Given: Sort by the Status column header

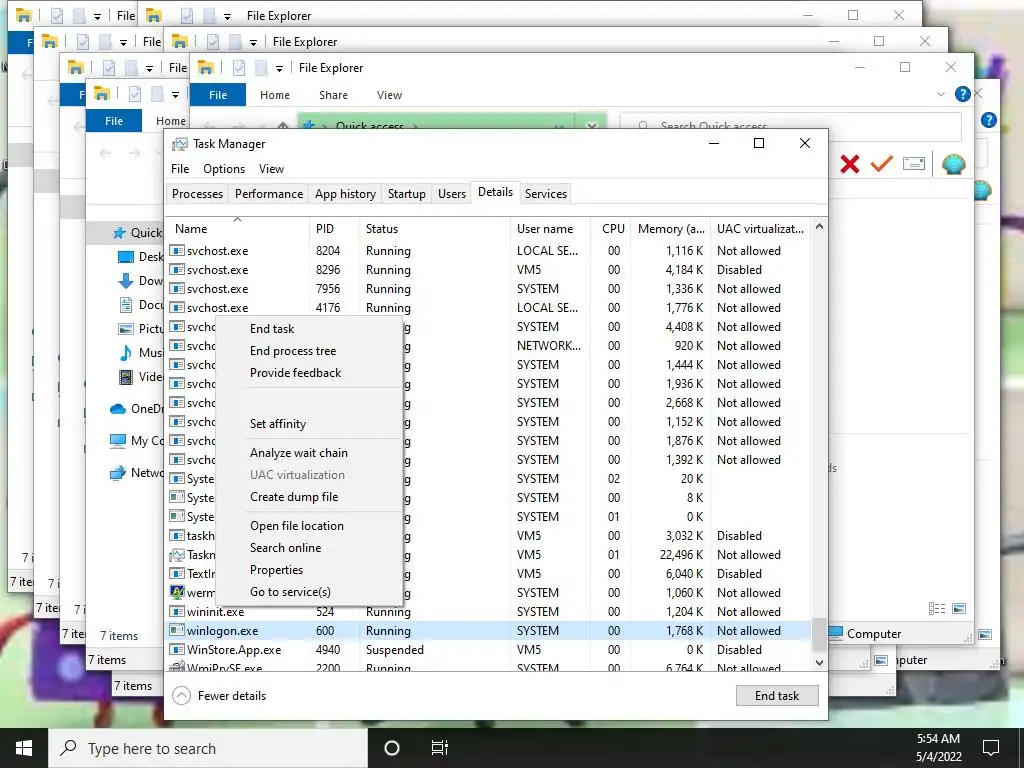Looking at the screenshot, I should (434, 229).
